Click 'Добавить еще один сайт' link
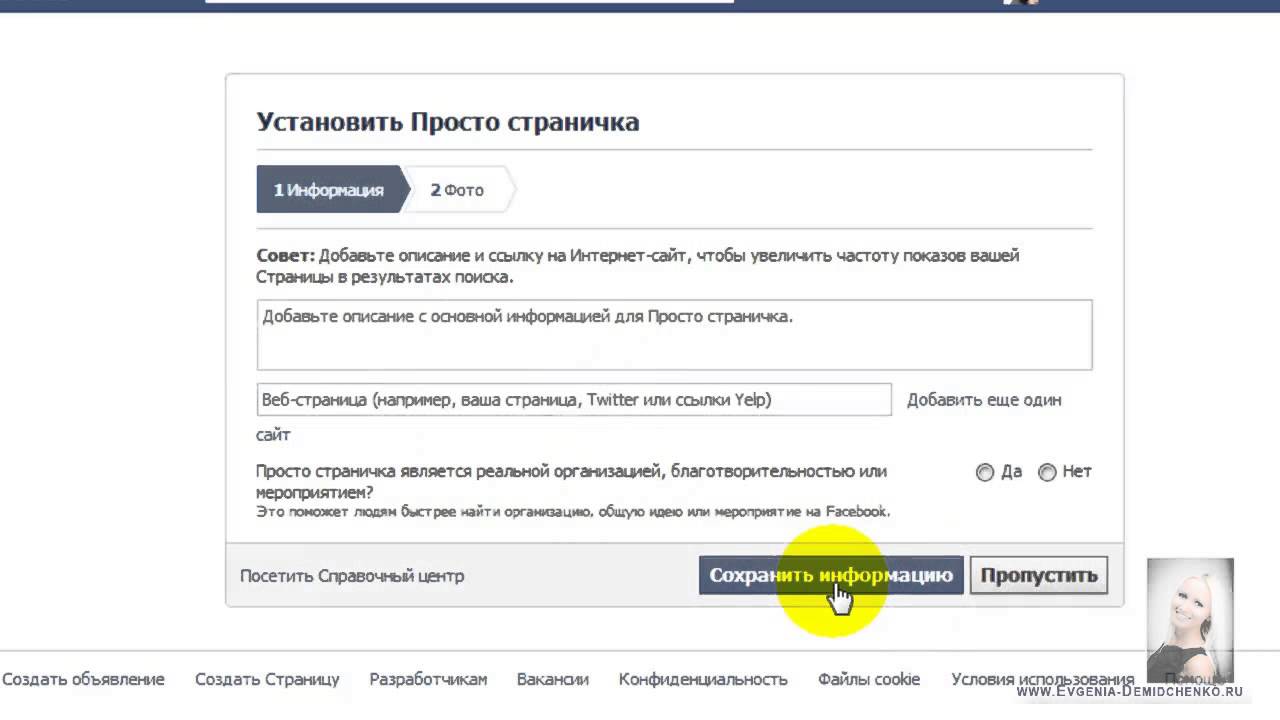1280x720 pixels. pyautogui.click(x=983, y=400)
